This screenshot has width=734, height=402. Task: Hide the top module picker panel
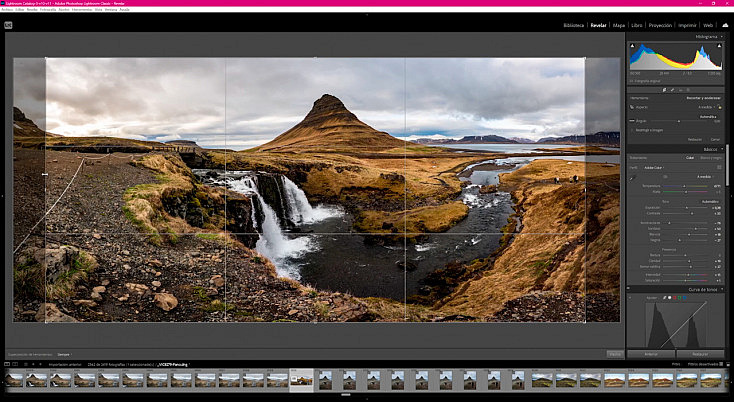point(367,15)
